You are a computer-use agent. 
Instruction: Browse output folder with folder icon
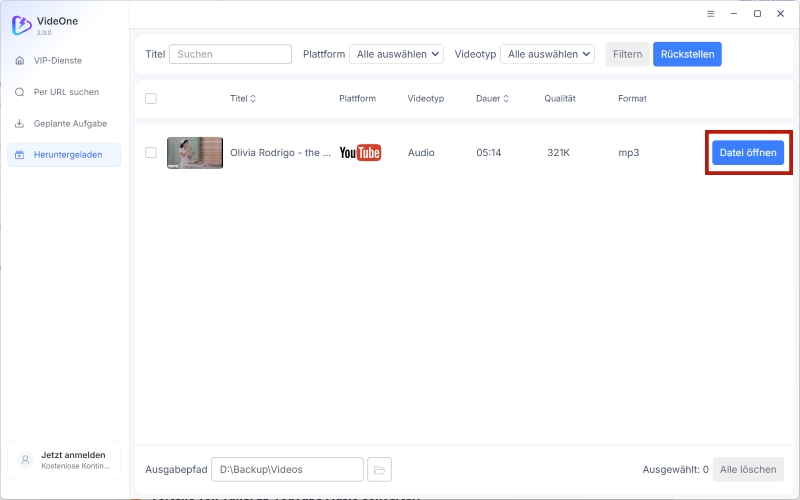click(x=379, y=469)
